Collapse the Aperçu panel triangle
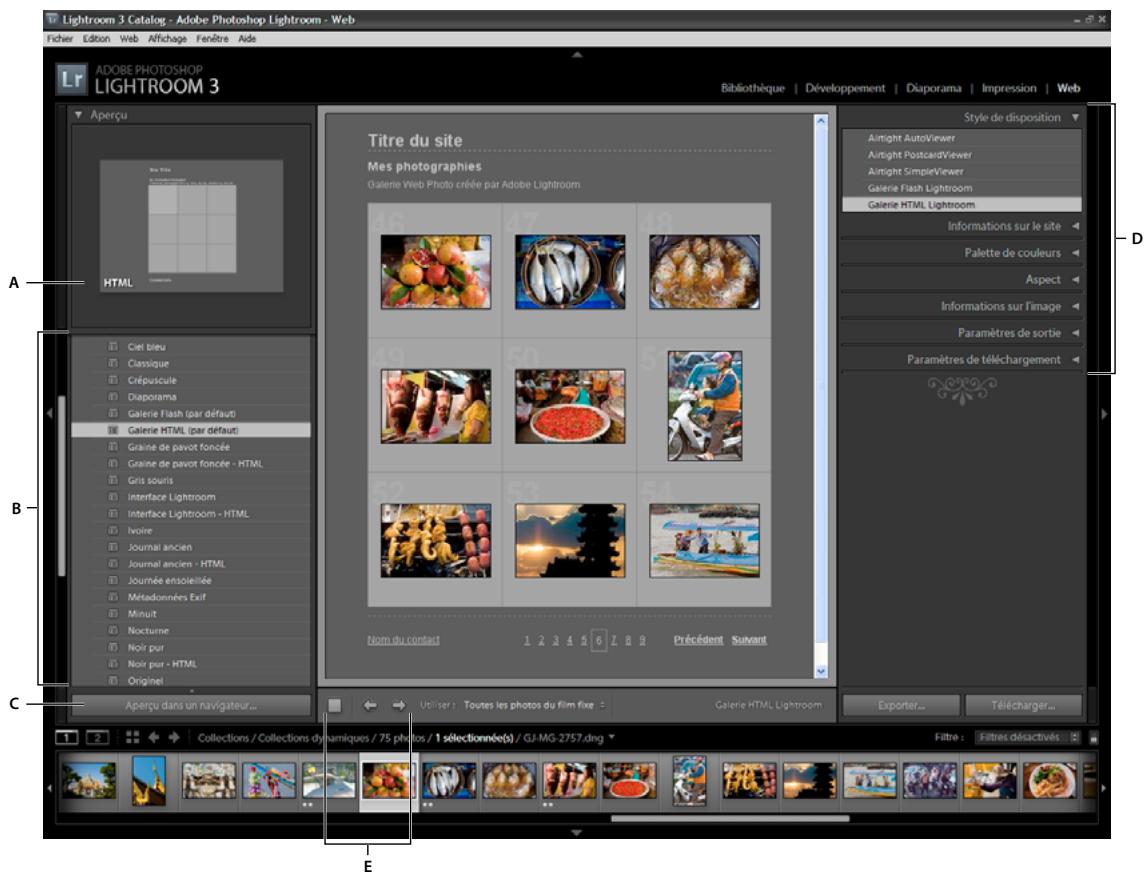 coord(78,115)
